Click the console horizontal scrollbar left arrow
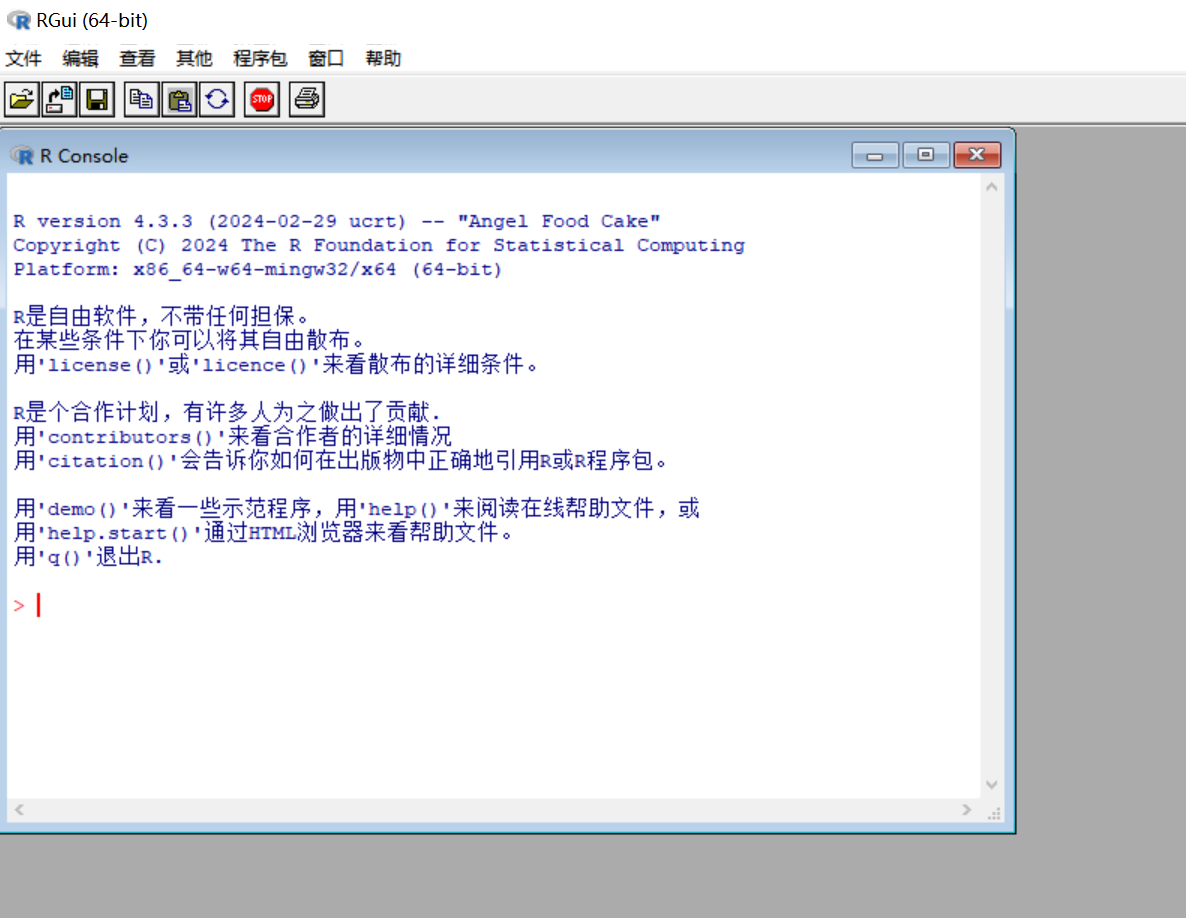This screenshot has height=918, width=1186. pos(19,810)
